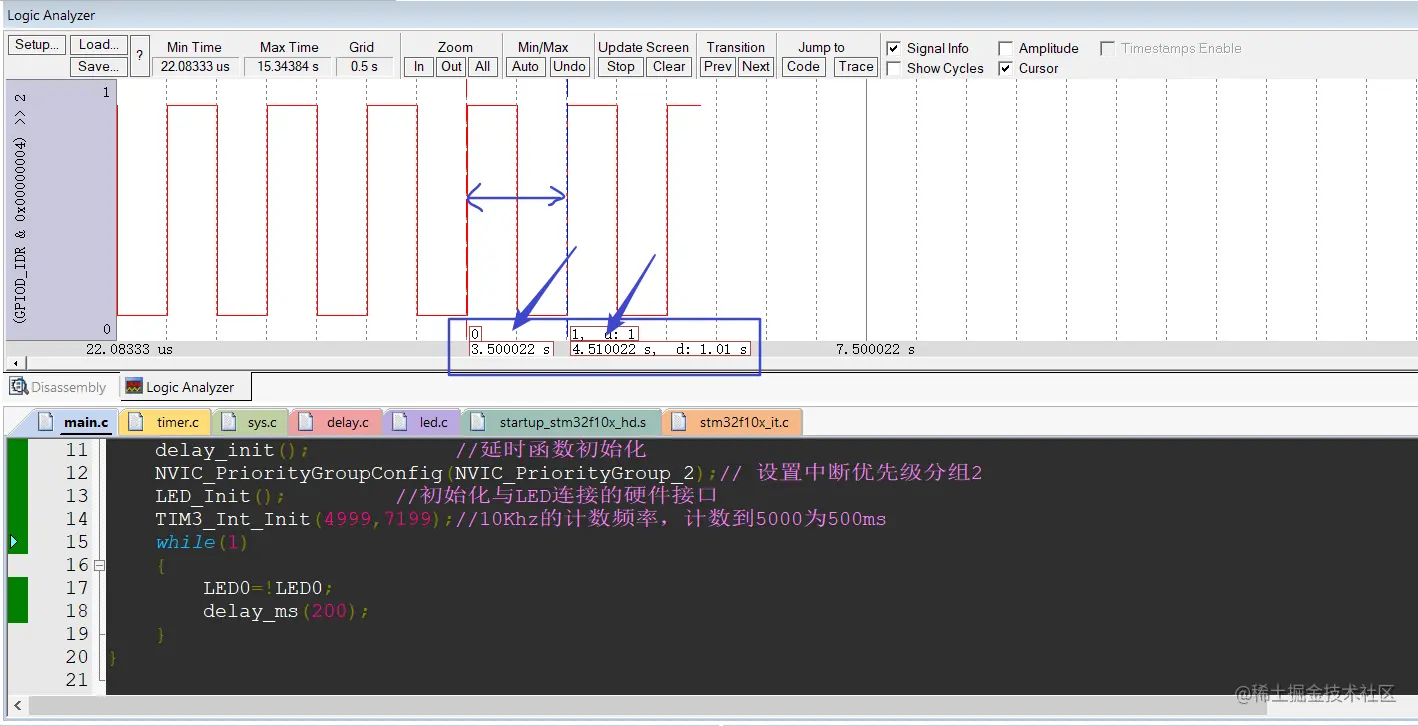Open the Grid value selector showing 0.5 s

click(x=365, y=66)
